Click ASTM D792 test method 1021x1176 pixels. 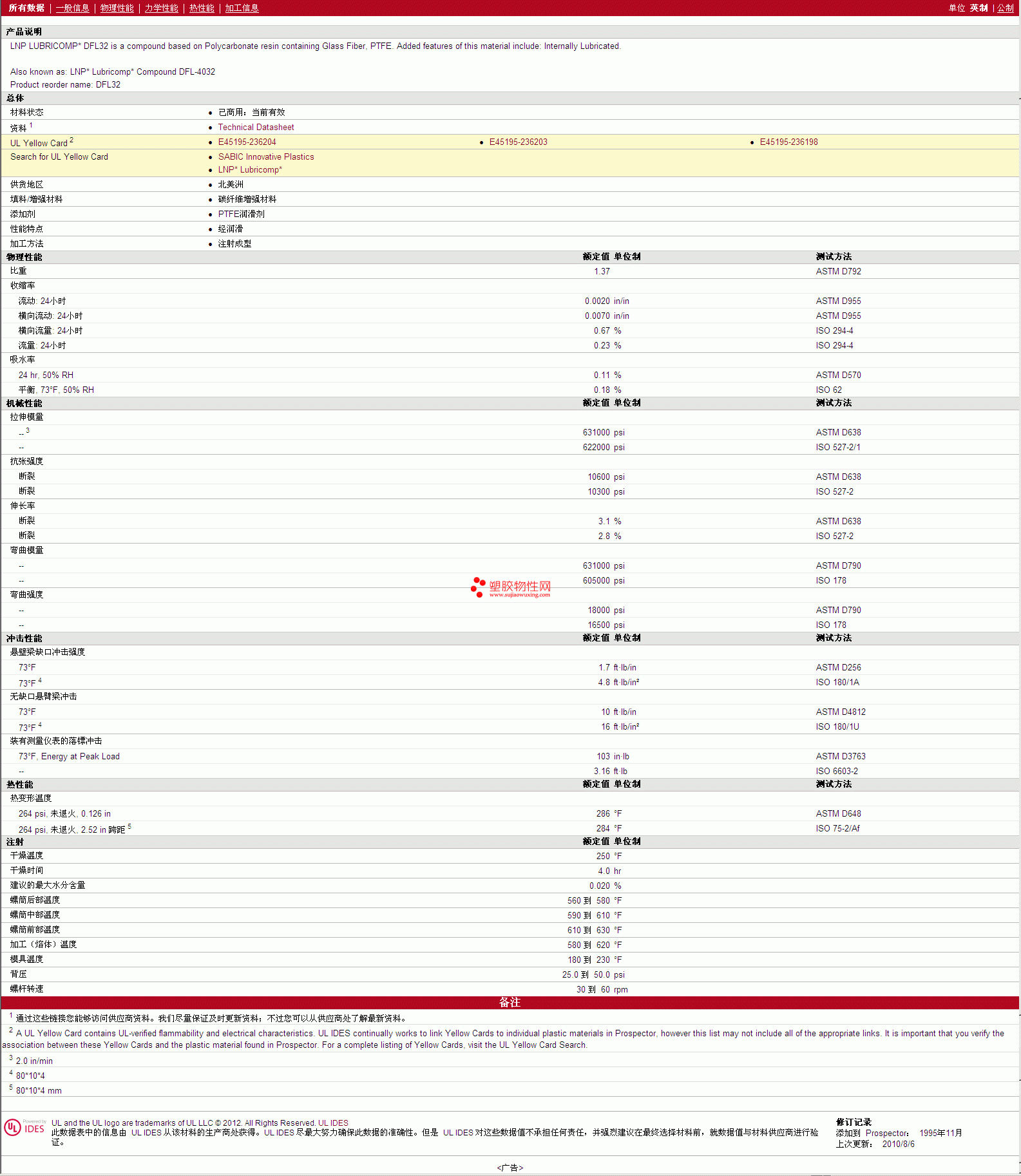(x=838, y=272)
